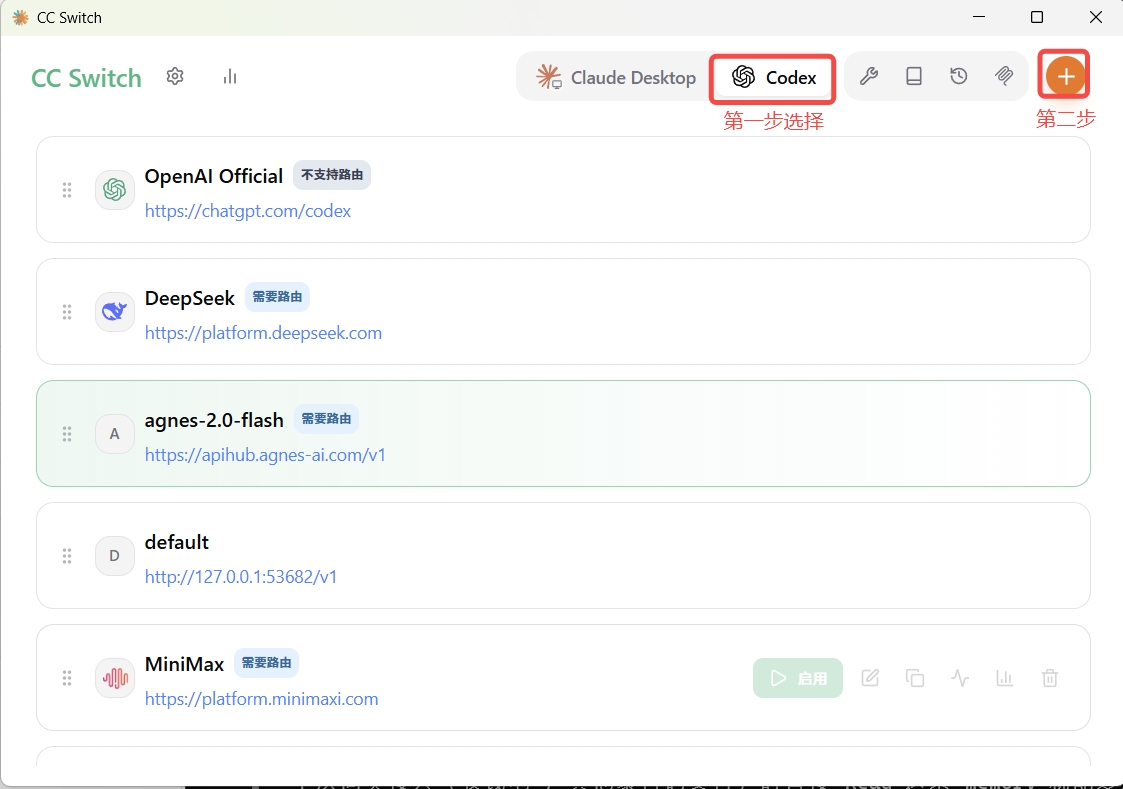
Task: Switch to the Claude Desktop tab
Action: [616, 77]
